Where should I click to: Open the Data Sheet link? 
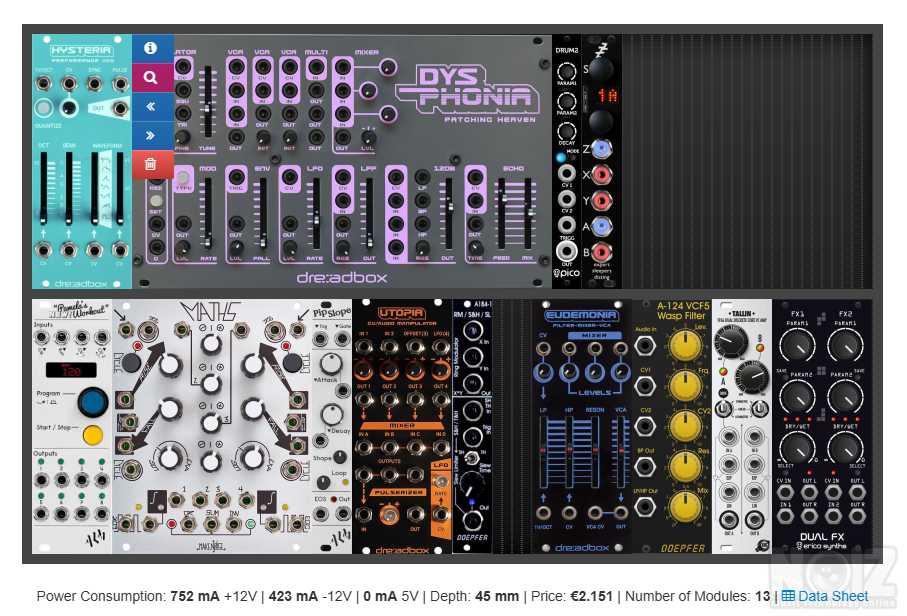[833, 597]
